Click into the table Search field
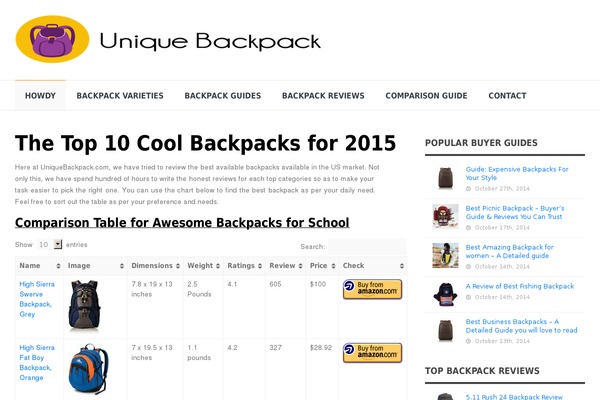Image resolution: width=600 pixels, height=400 pixels. (x=367, y=247)
